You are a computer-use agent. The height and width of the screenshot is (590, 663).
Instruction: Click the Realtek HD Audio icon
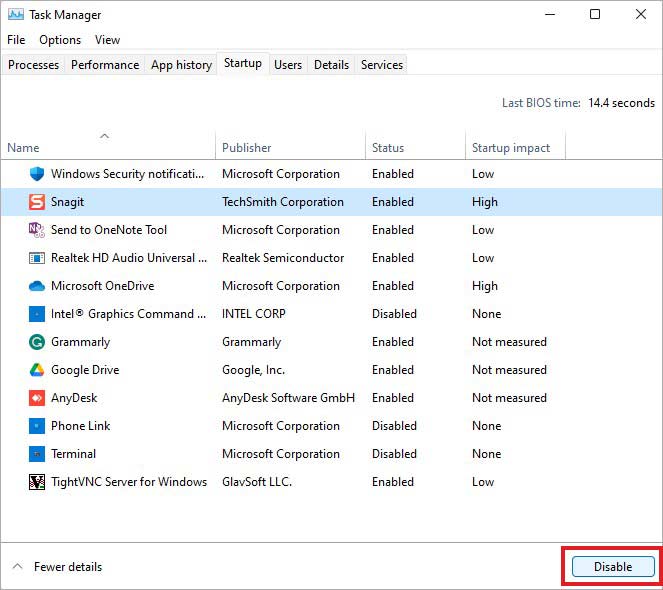[37, 258]
